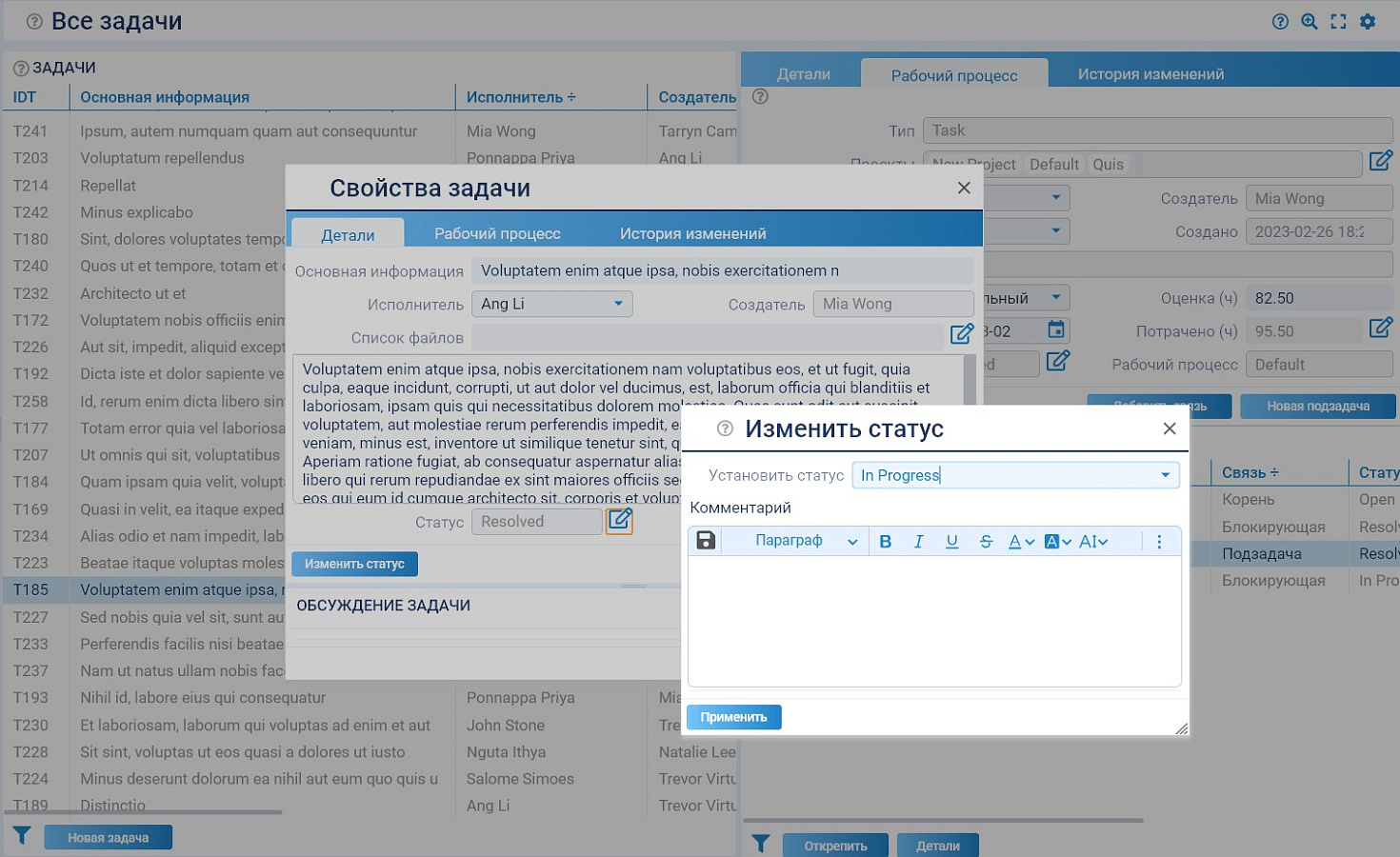Click the Изменить статус button
The height and width of the screenshot is (857, 1400).
(354, 564)
